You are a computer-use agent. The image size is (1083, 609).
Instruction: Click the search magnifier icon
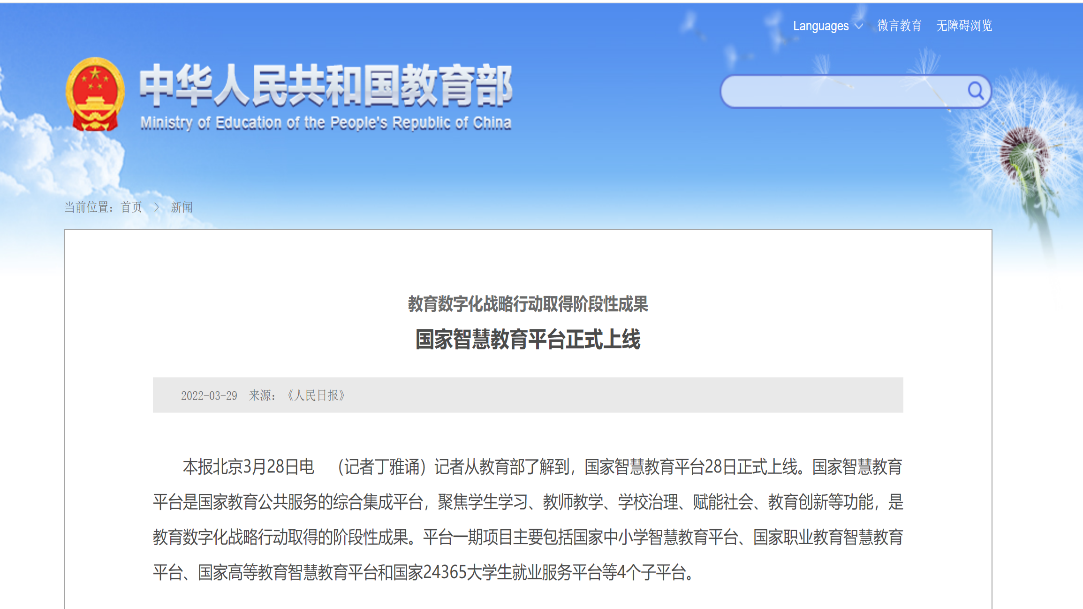[x=975, y=92]
